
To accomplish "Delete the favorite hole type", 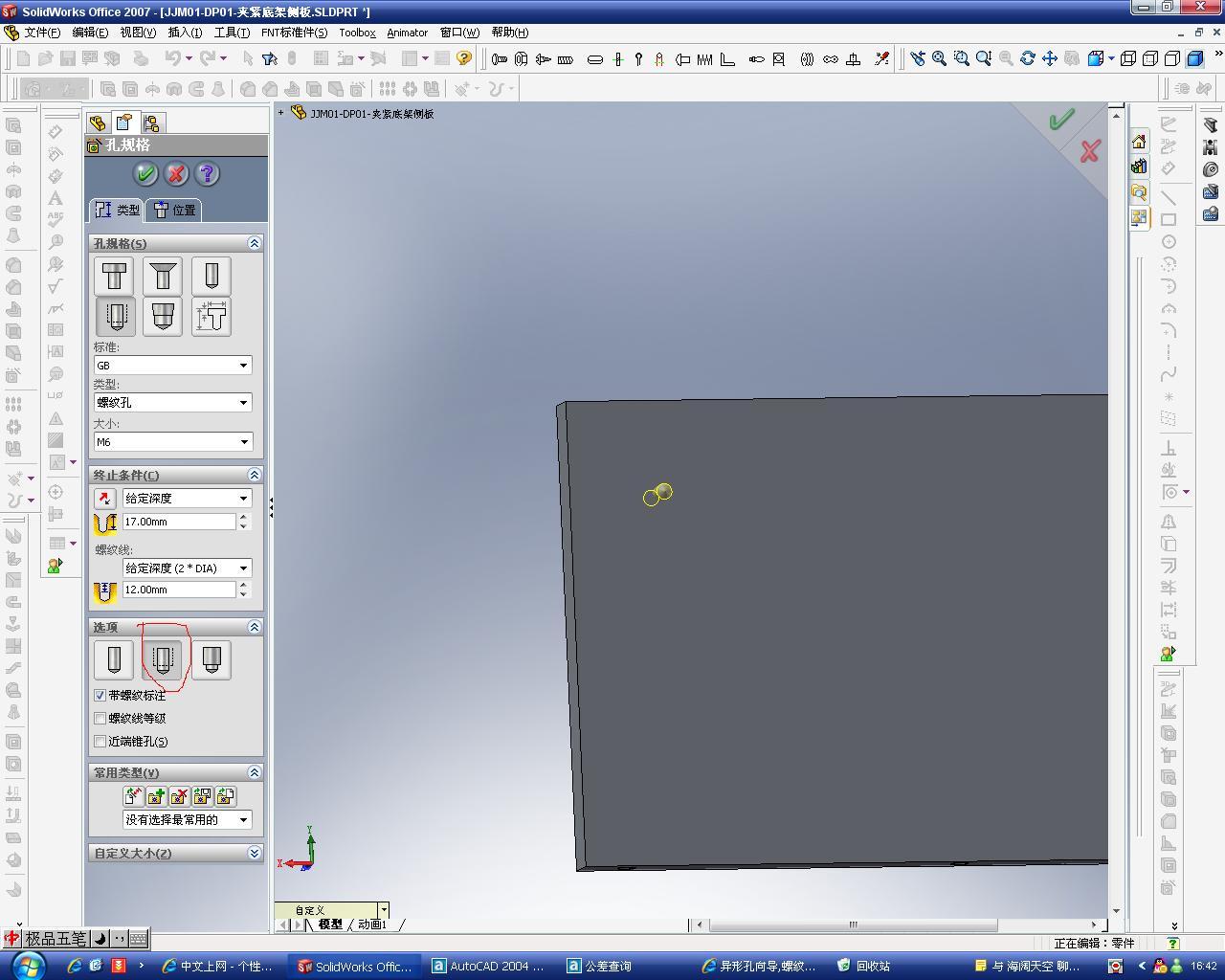I will point(179,796).
